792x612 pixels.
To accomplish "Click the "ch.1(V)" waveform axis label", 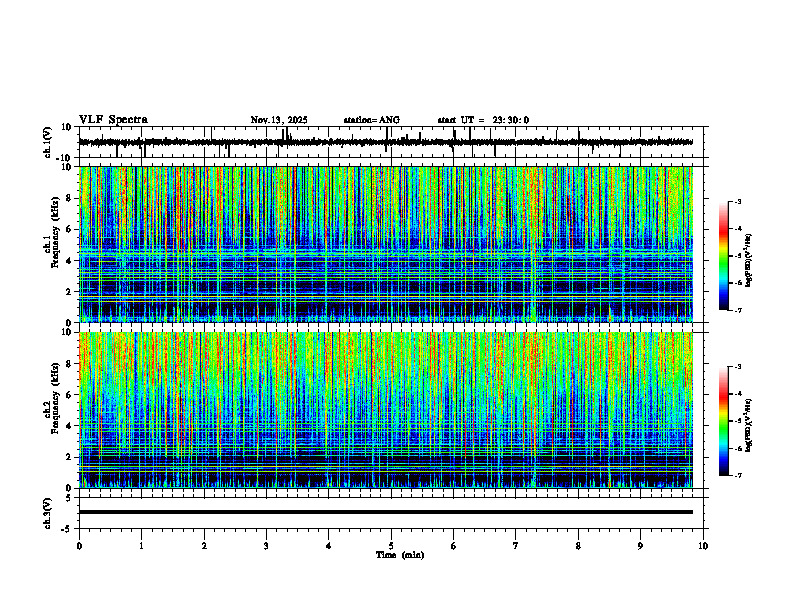I will 49,142.
